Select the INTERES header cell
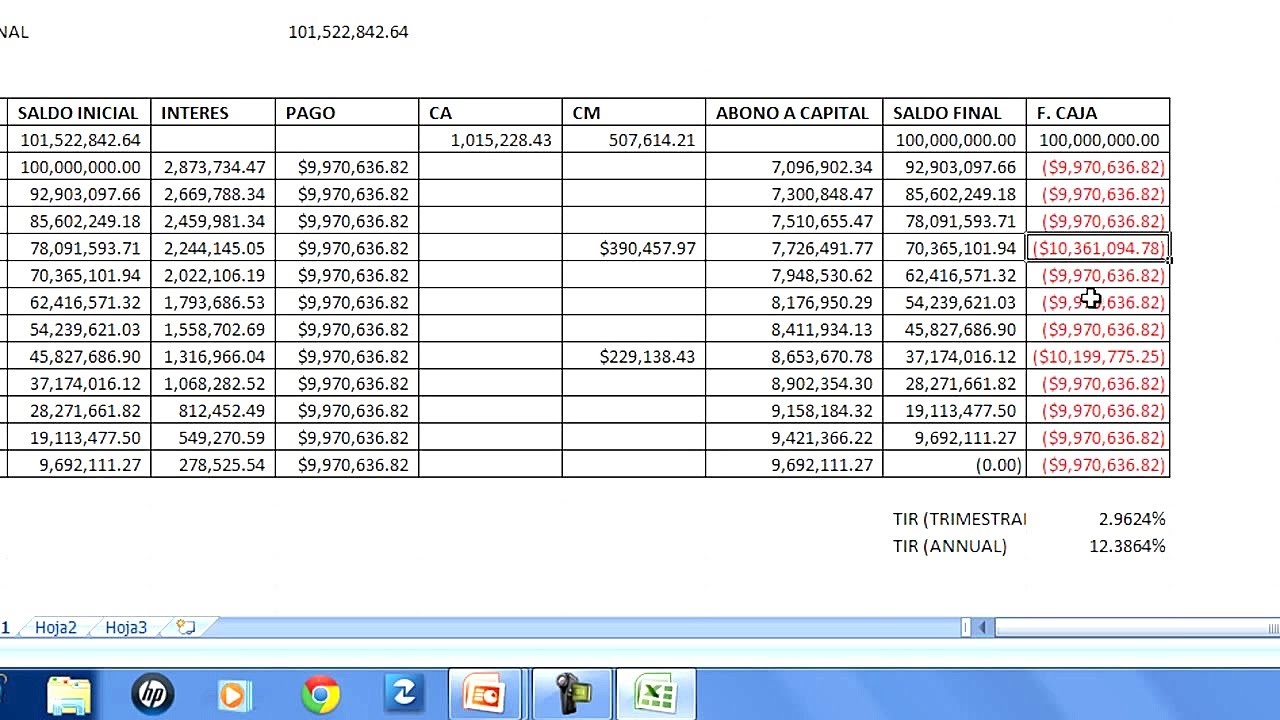1280x720 pixels. (213, 113)
